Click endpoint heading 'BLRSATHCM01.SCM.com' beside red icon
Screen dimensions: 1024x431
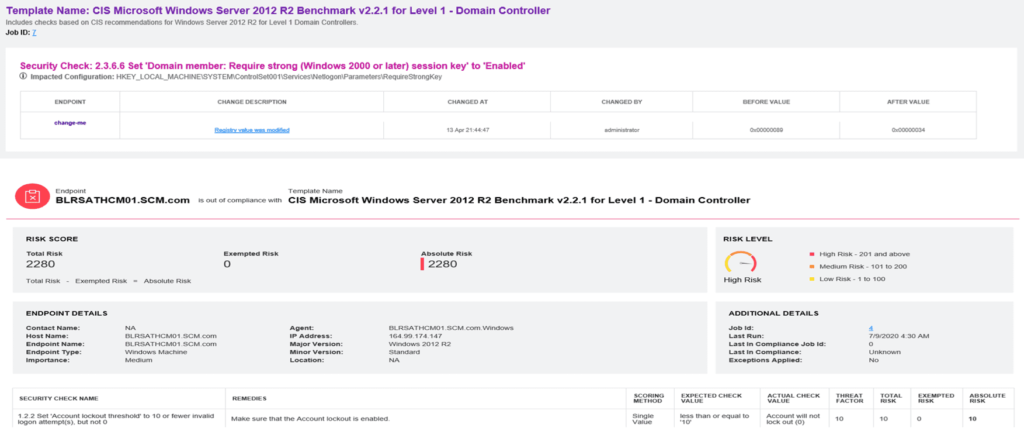coord(123,200)
